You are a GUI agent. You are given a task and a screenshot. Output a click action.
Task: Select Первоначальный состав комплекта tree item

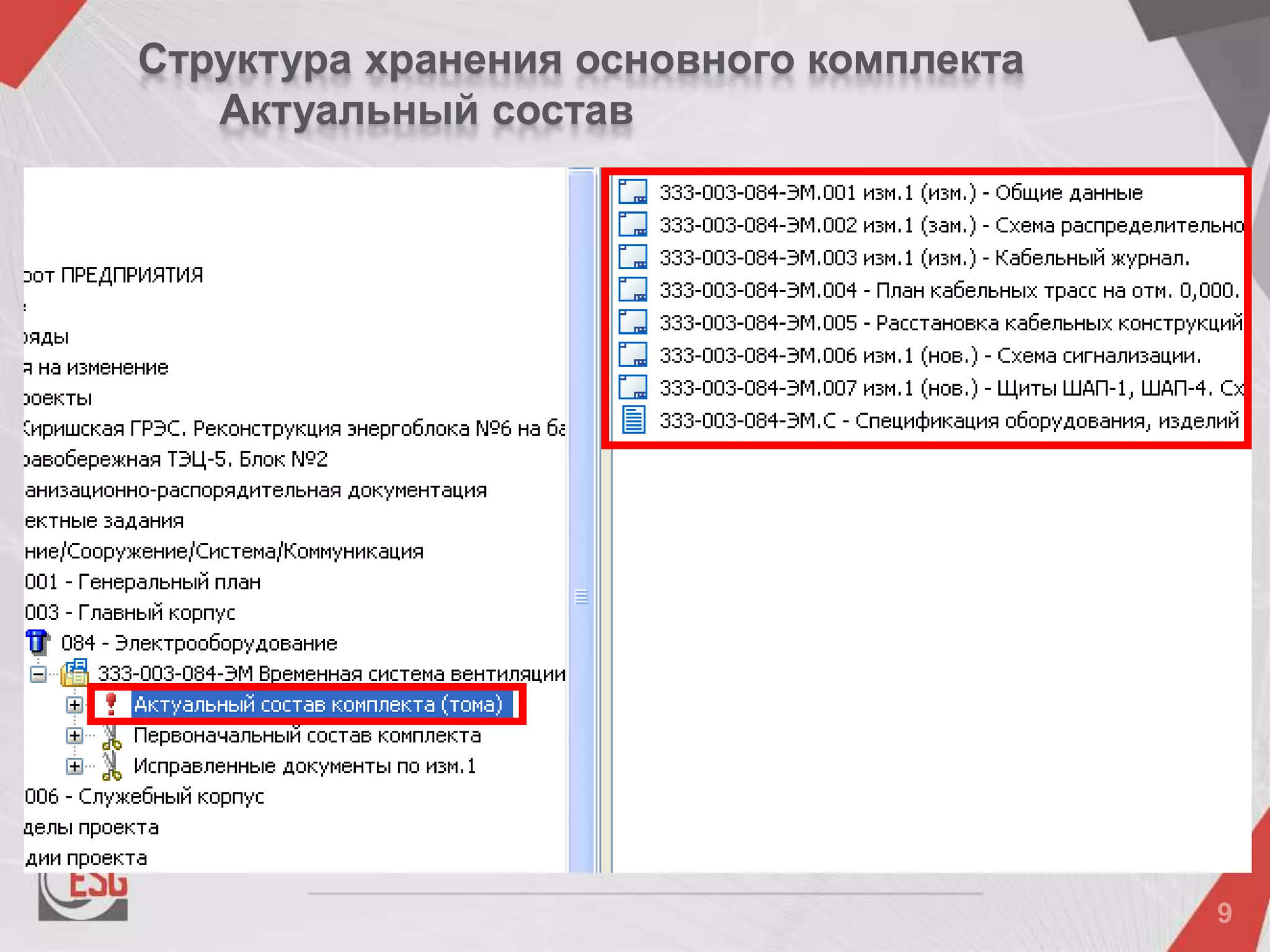308,735
